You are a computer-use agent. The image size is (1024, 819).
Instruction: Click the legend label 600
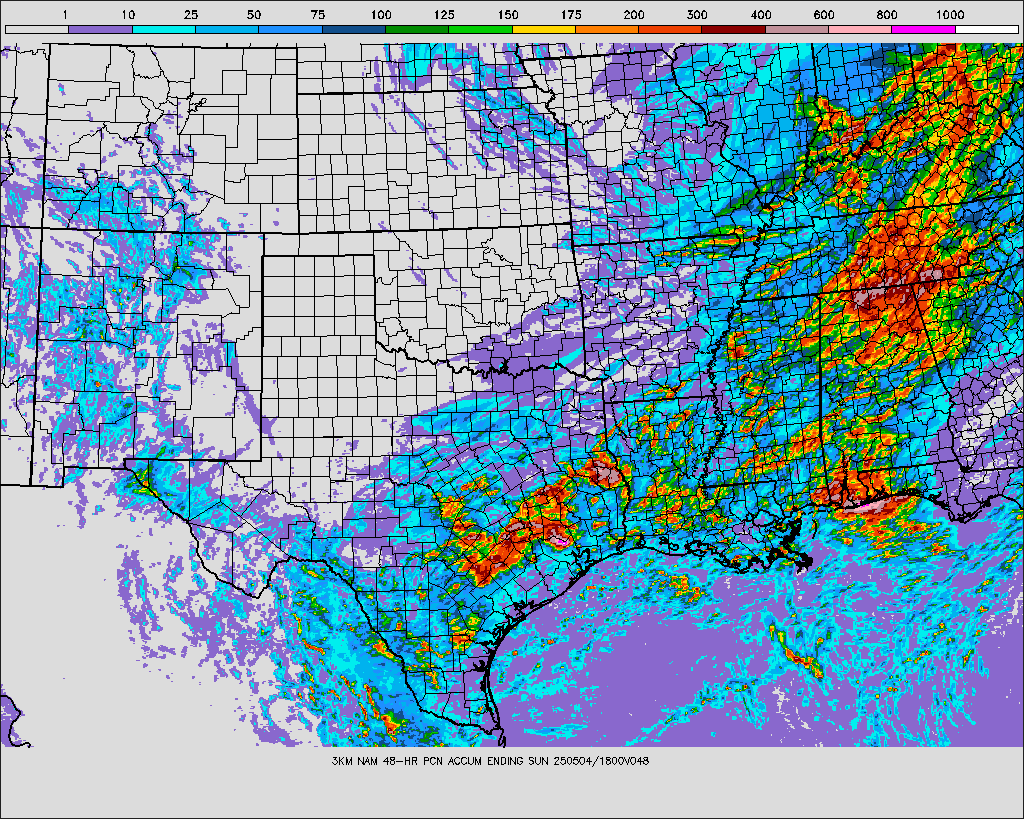point(824,14)
